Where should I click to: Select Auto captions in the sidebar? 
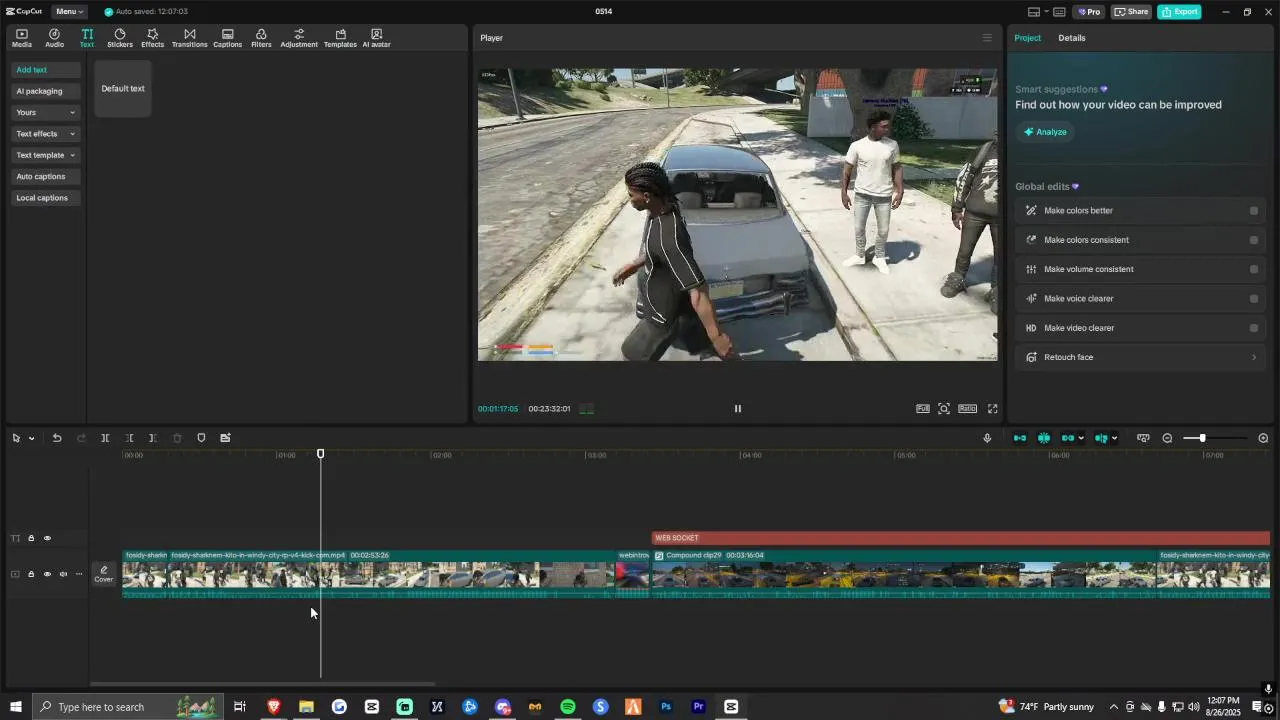(x=46, y=177)
